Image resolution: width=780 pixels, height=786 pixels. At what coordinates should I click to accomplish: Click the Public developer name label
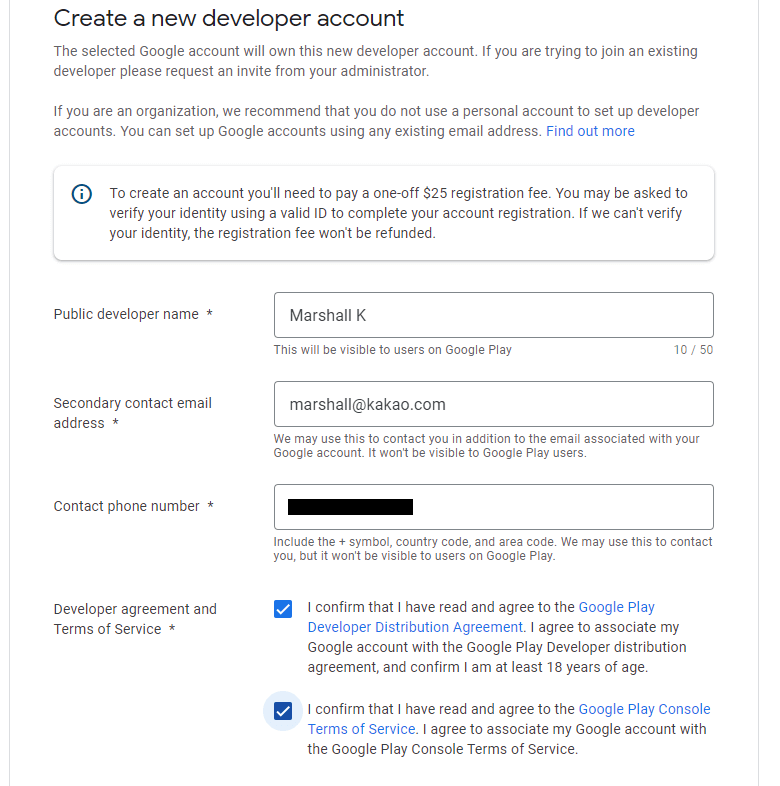point(126,314)
